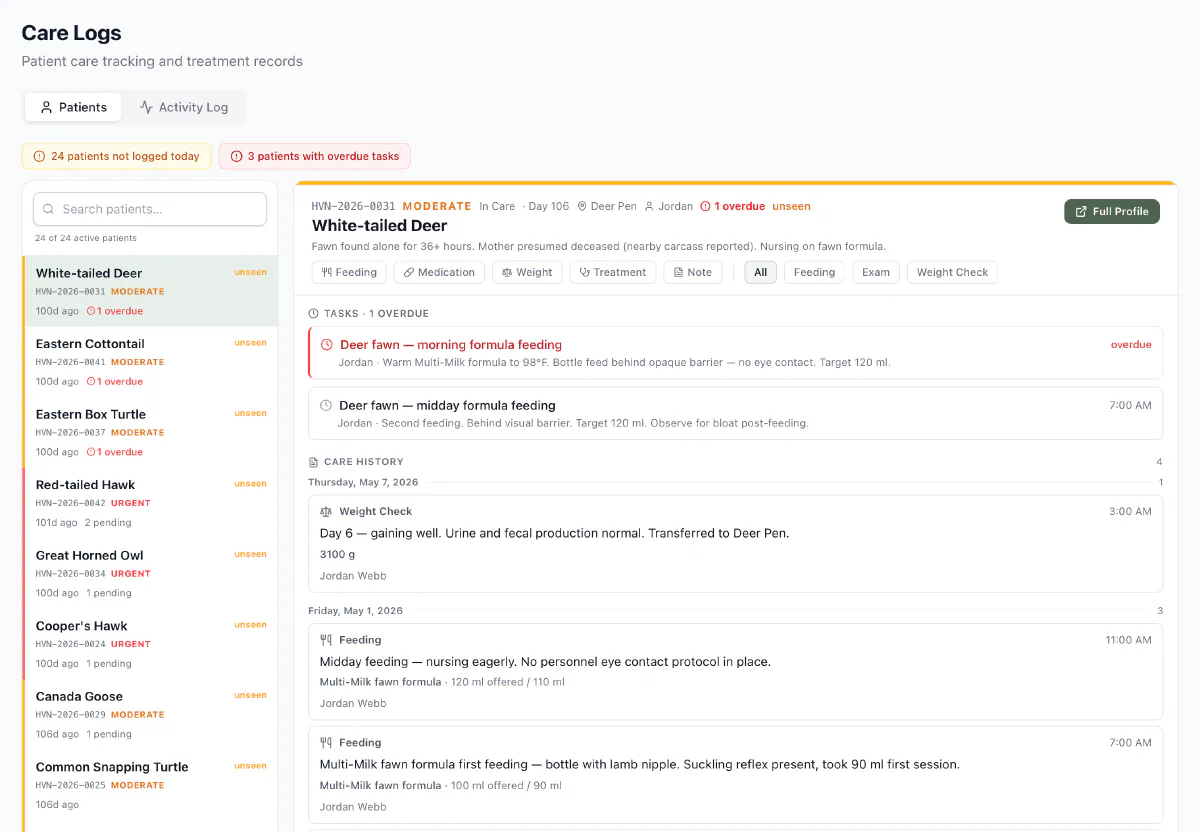Click the document icon on Note button
Viewport: 1200px width, 832px height.
678,272
